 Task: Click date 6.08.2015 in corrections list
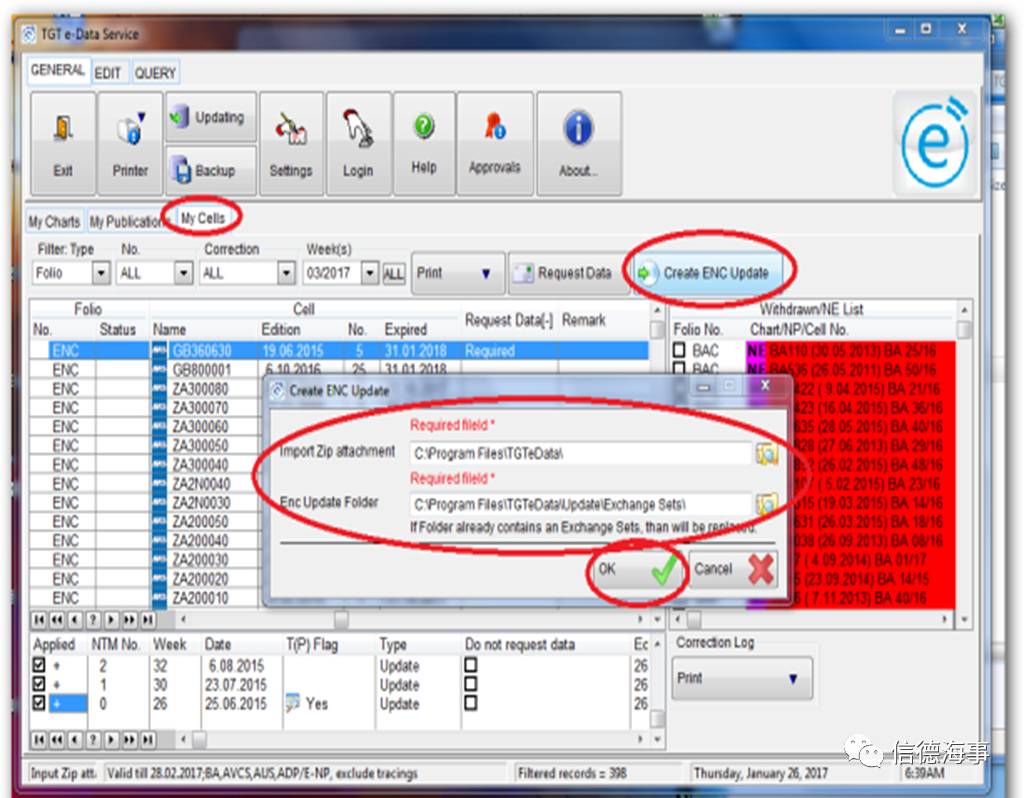pos(236,665)
